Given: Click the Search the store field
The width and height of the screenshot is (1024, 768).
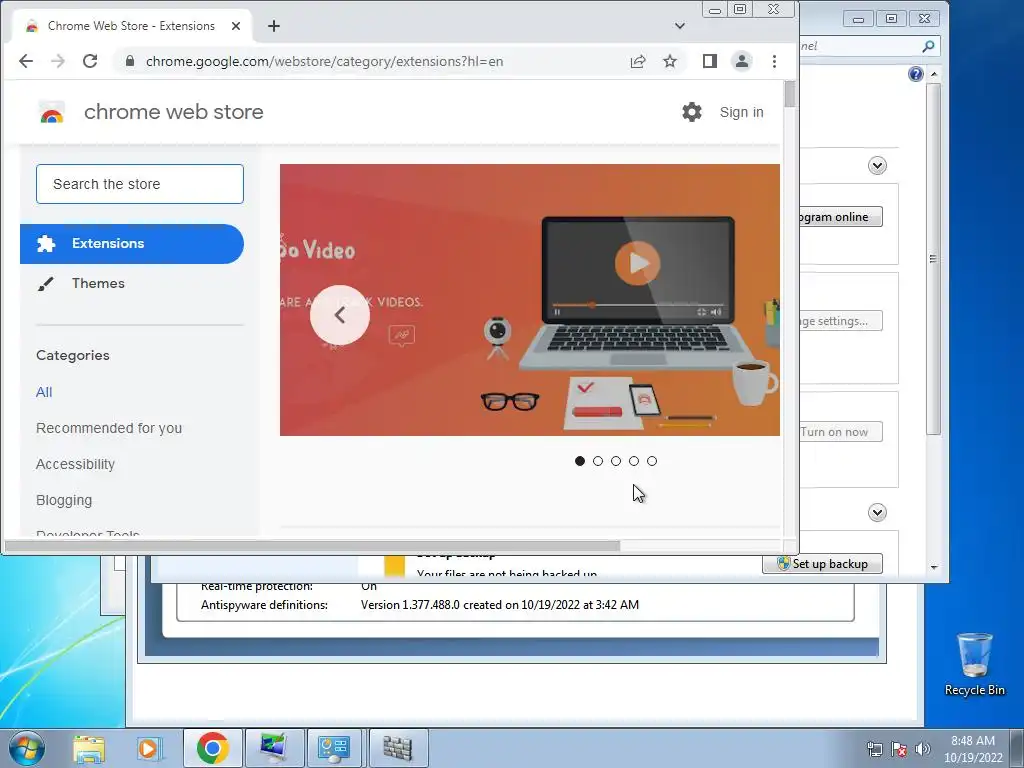Looking at the screenshot, I should pyautogui.click(x=140, y=184).
